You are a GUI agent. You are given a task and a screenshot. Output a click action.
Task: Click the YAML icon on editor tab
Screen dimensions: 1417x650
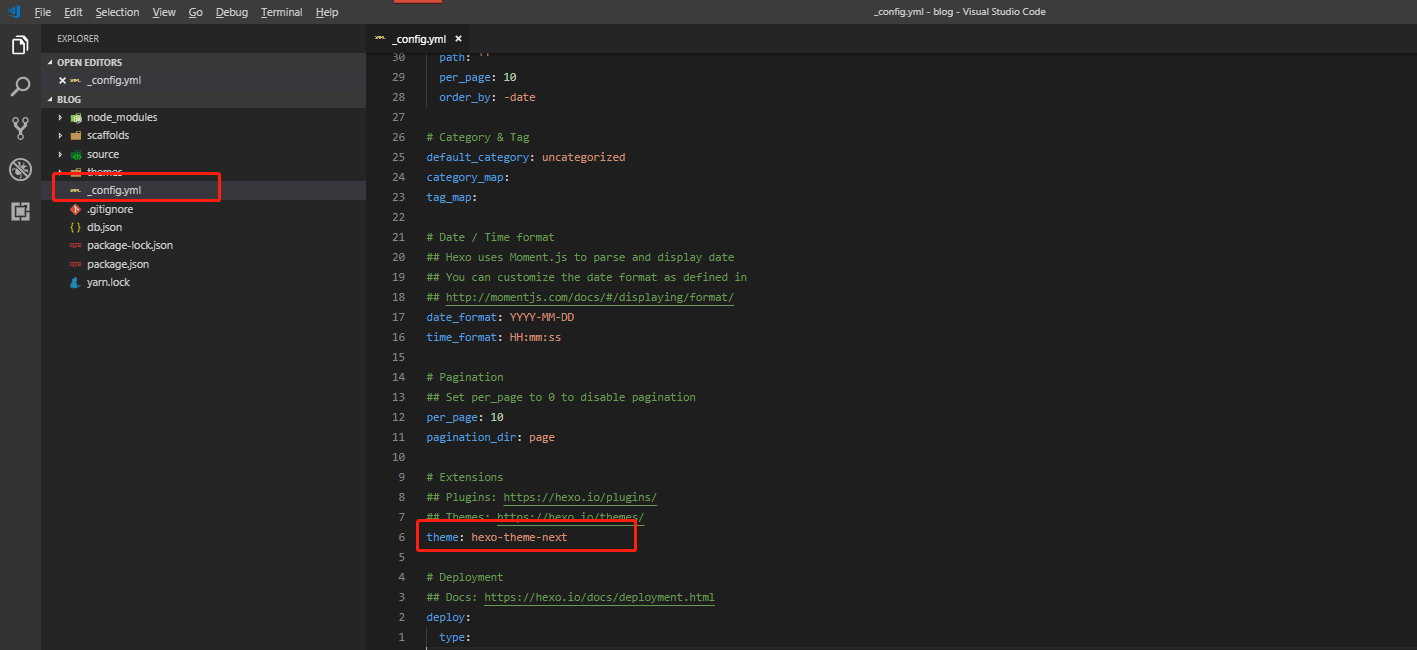[x=380, y=39]
